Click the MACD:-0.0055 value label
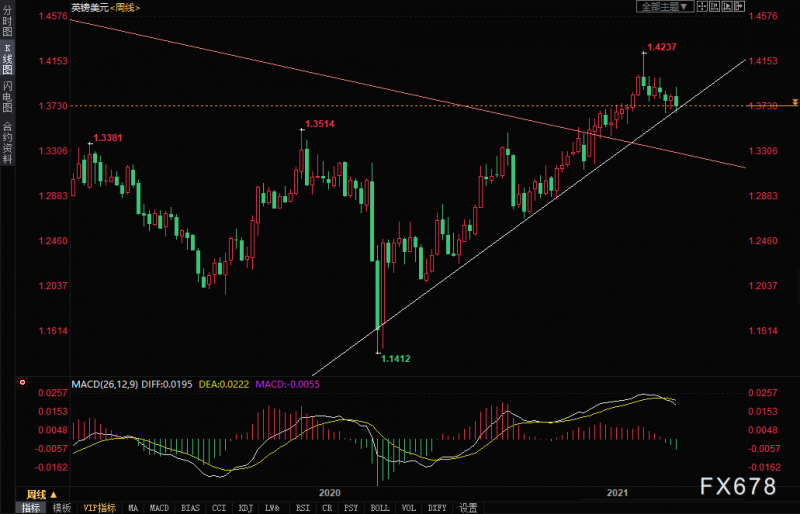800x514 pixels. click(x=287, y=384)
